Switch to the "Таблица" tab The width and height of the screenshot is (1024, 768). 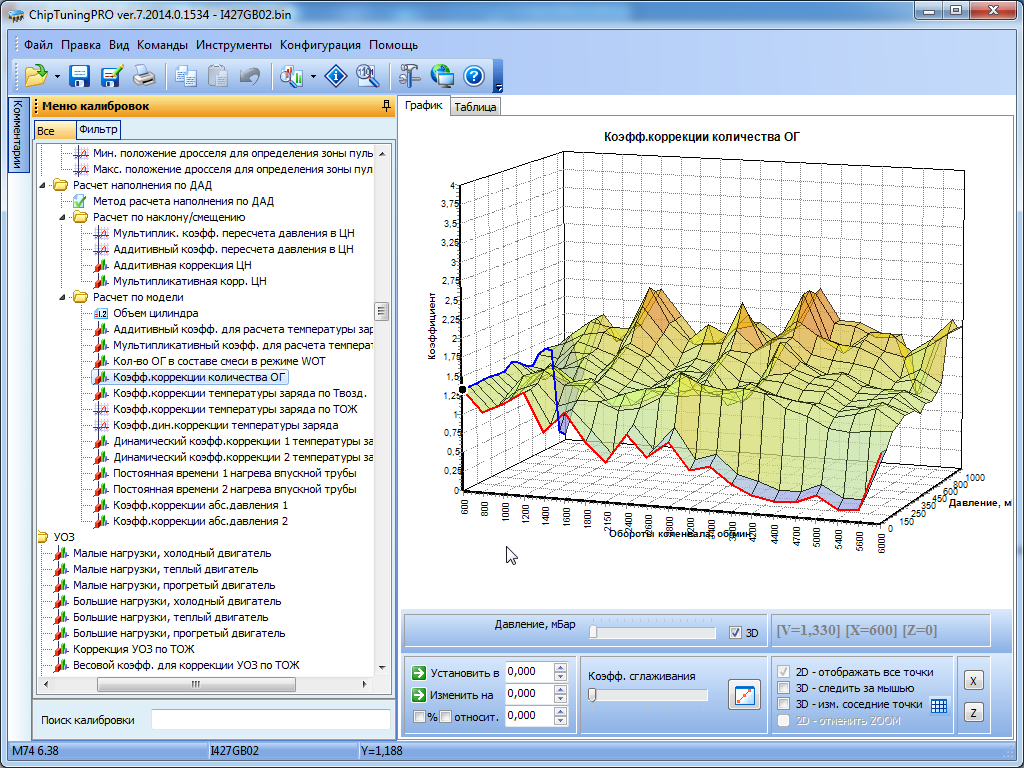pyautogui.click(x=475, y=107)
